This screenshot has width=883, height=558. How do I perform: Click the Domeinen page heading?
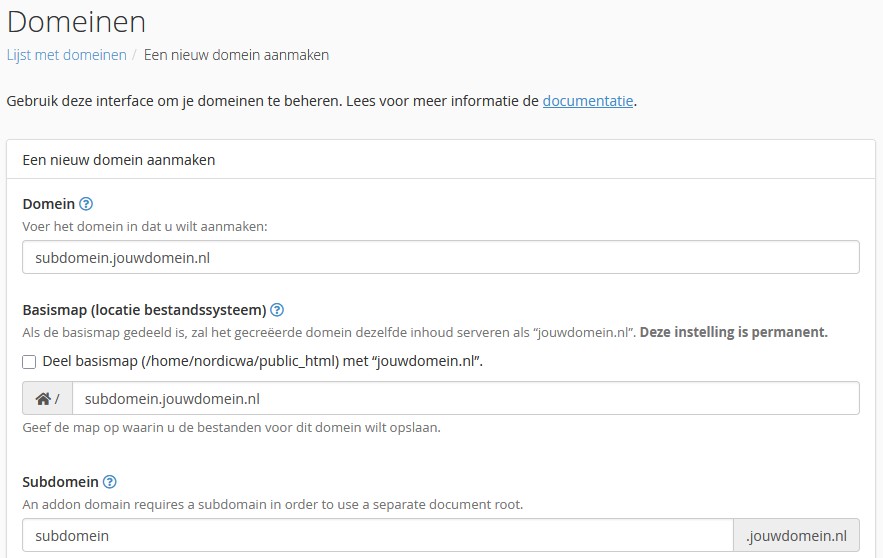coord(77,22)
